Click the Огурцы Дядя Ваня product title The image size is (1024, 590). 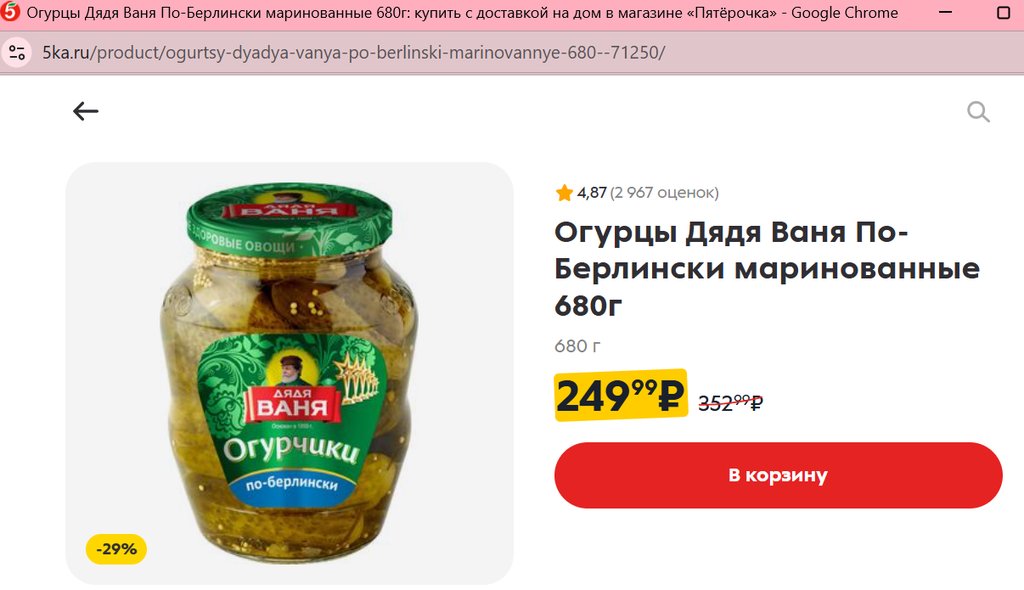click(767, 269)
